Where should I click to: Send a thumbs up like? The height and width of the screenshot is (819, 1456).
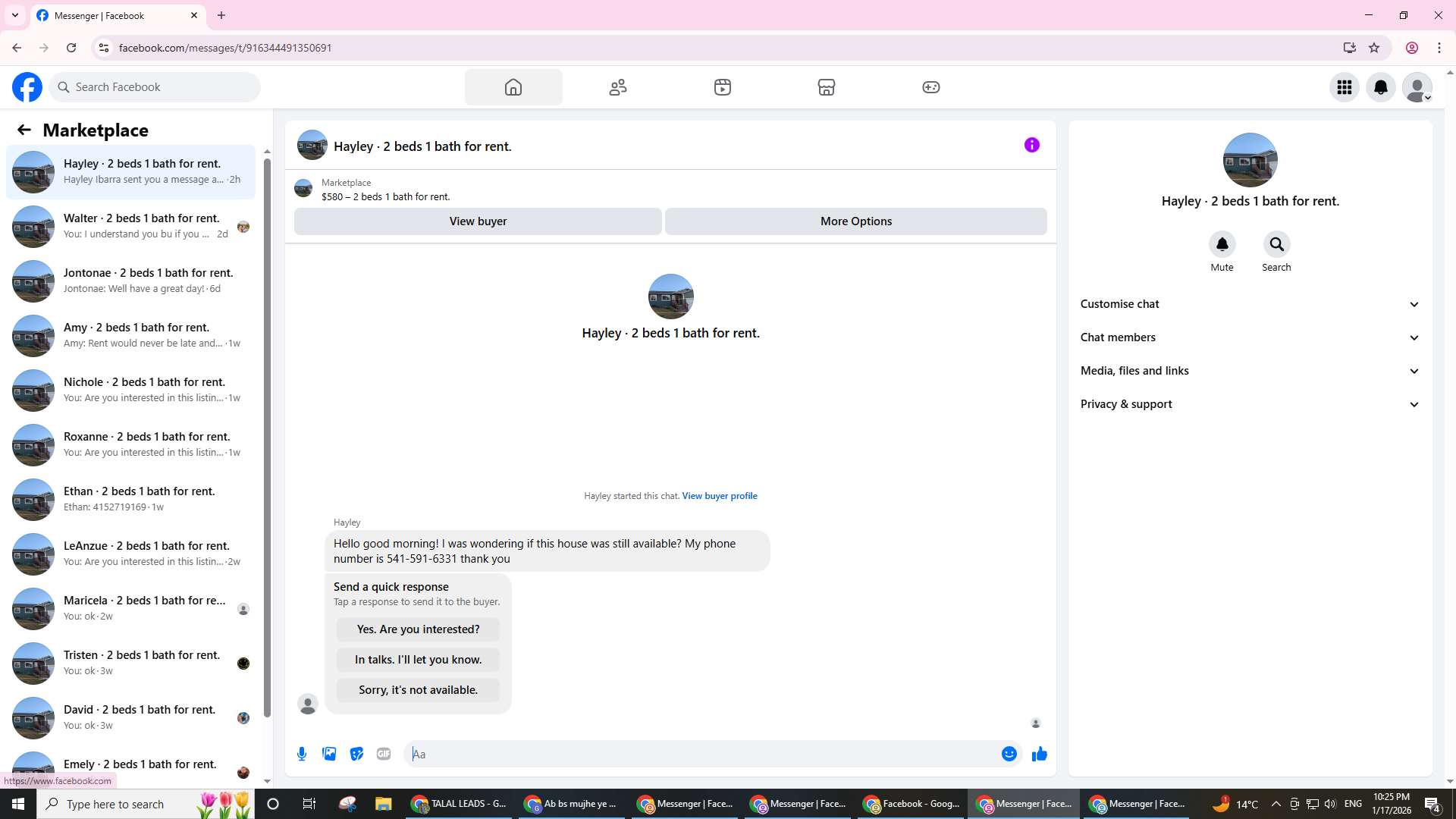[1039, 754]
